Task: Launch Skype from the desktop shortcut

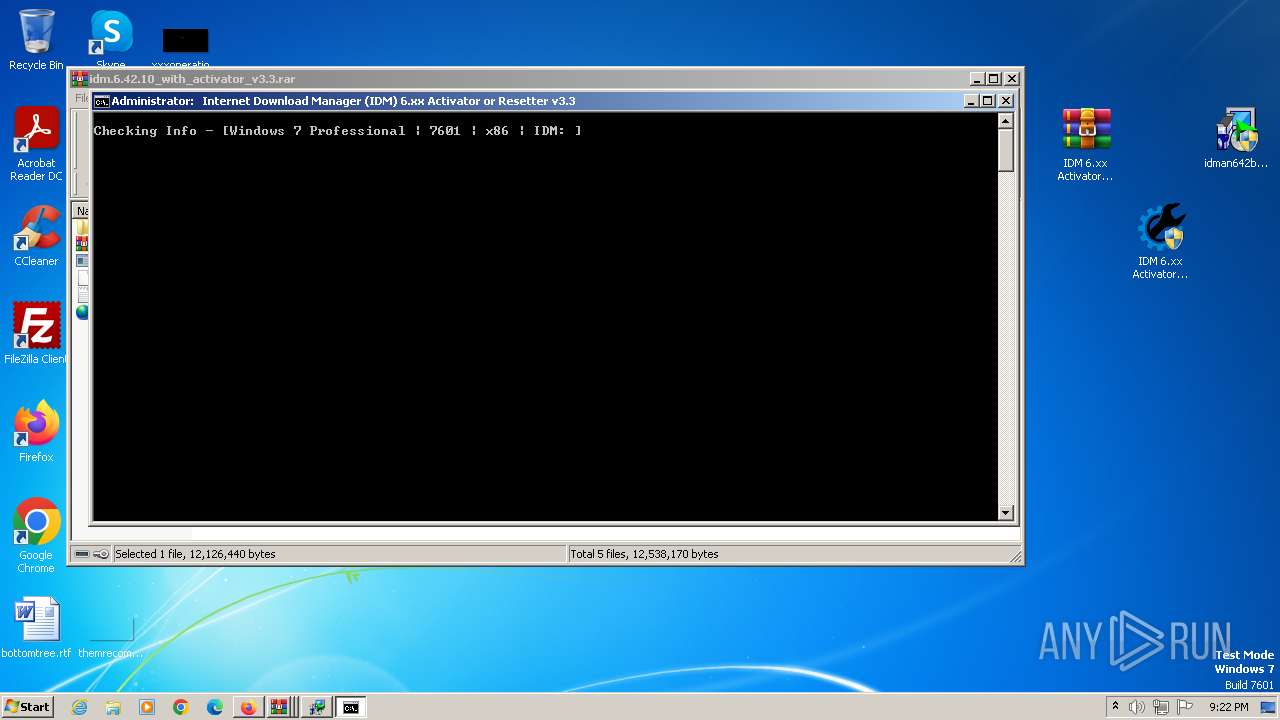Action: click(x=111, y=40)
